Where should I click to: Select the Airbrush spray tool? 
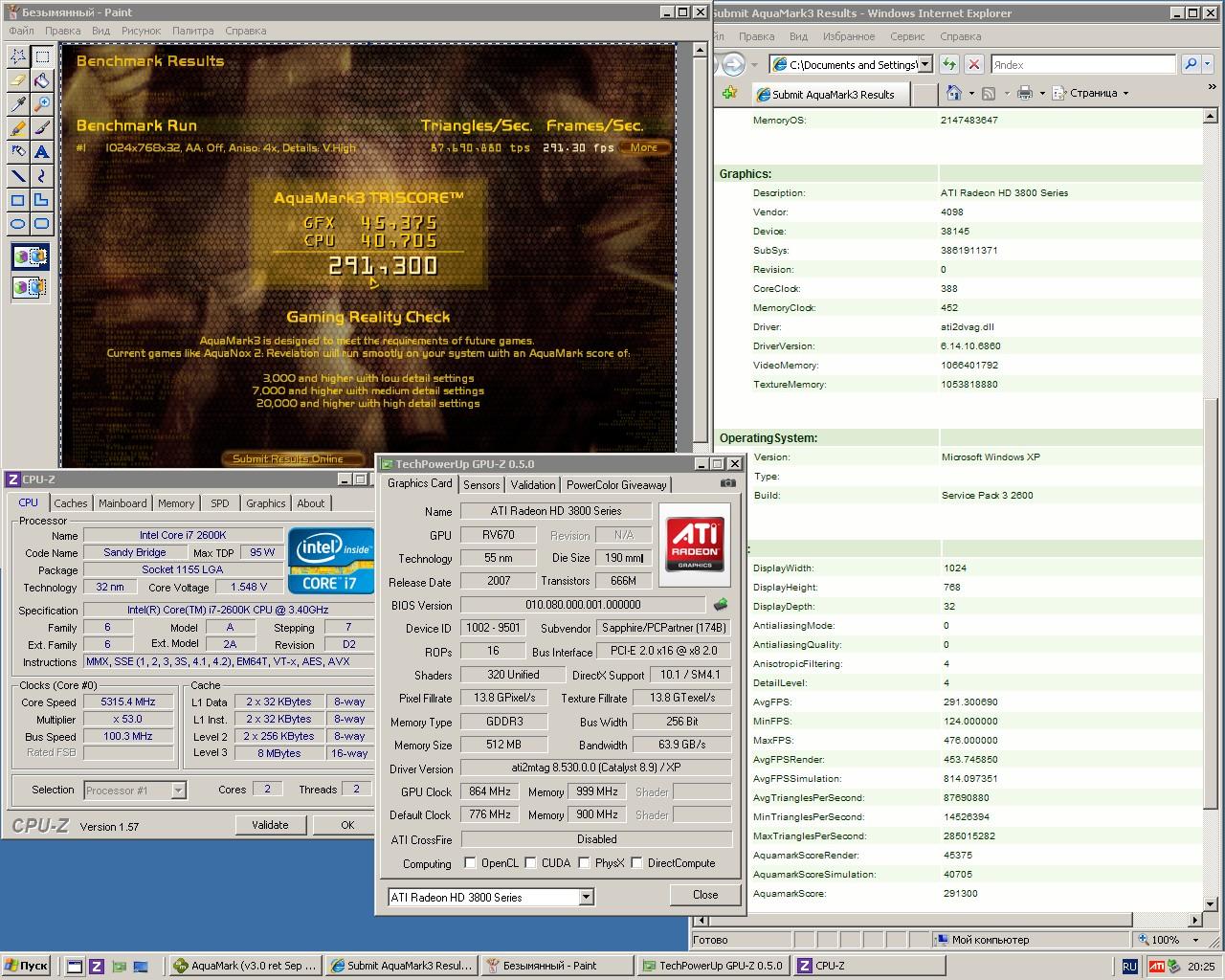[x=18, y=152]
